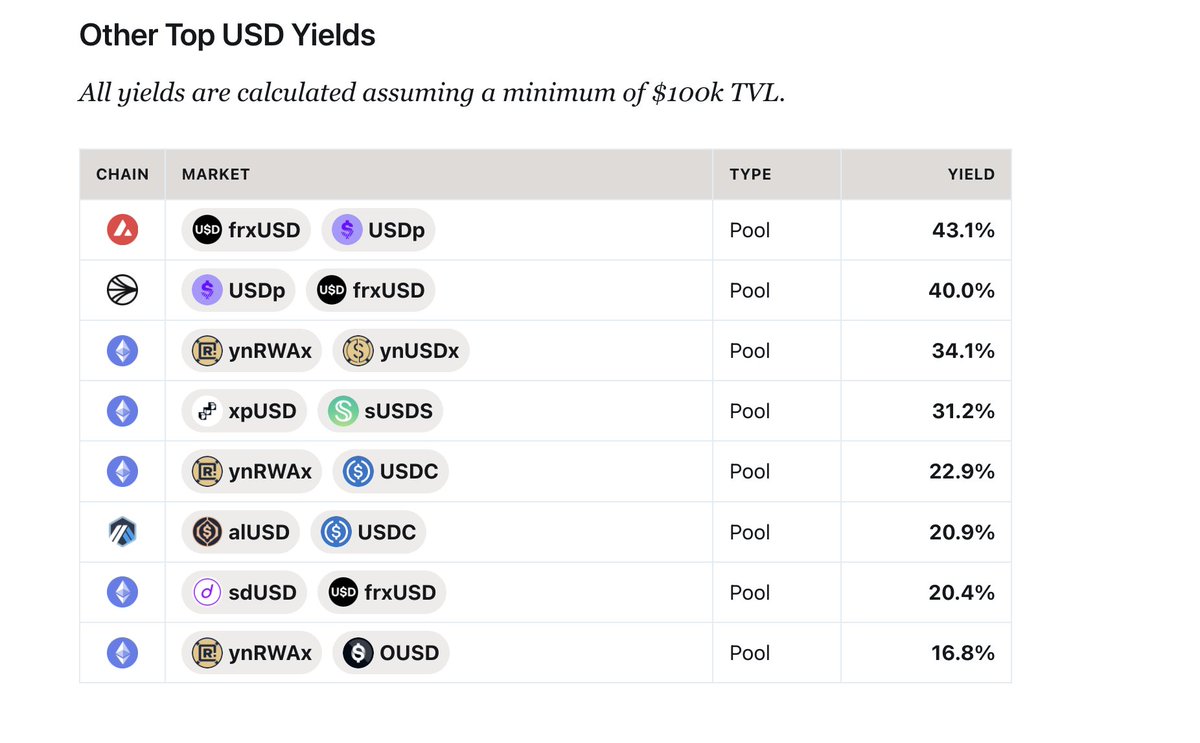Select the ynRWAx pill in the 16.8% row
1200x743 pixels.
pyautogui.click(x=252, y=653)
